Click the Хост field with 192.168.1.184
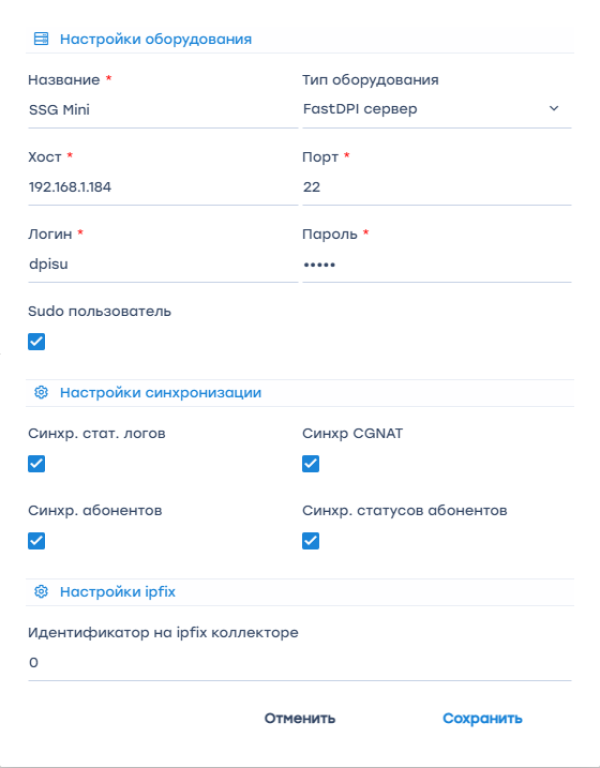This screenshot has height=768, width=600. click(x=163, y=187)
